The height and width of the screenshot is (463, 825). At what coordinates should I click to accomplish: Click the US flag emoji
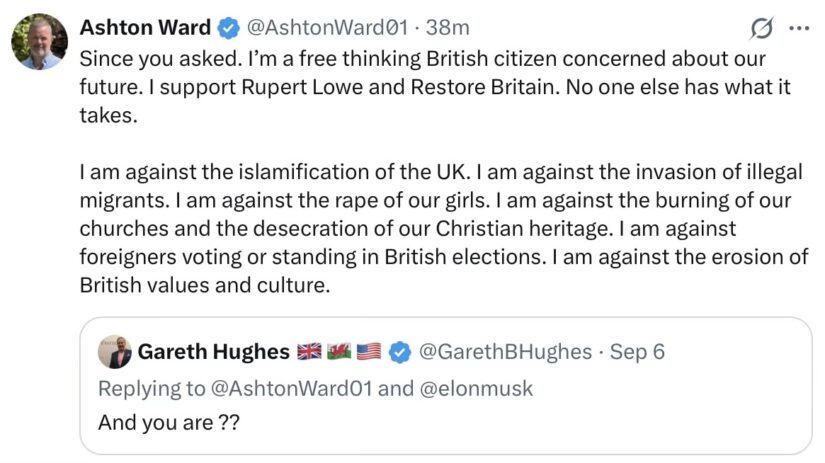[369, 351]
